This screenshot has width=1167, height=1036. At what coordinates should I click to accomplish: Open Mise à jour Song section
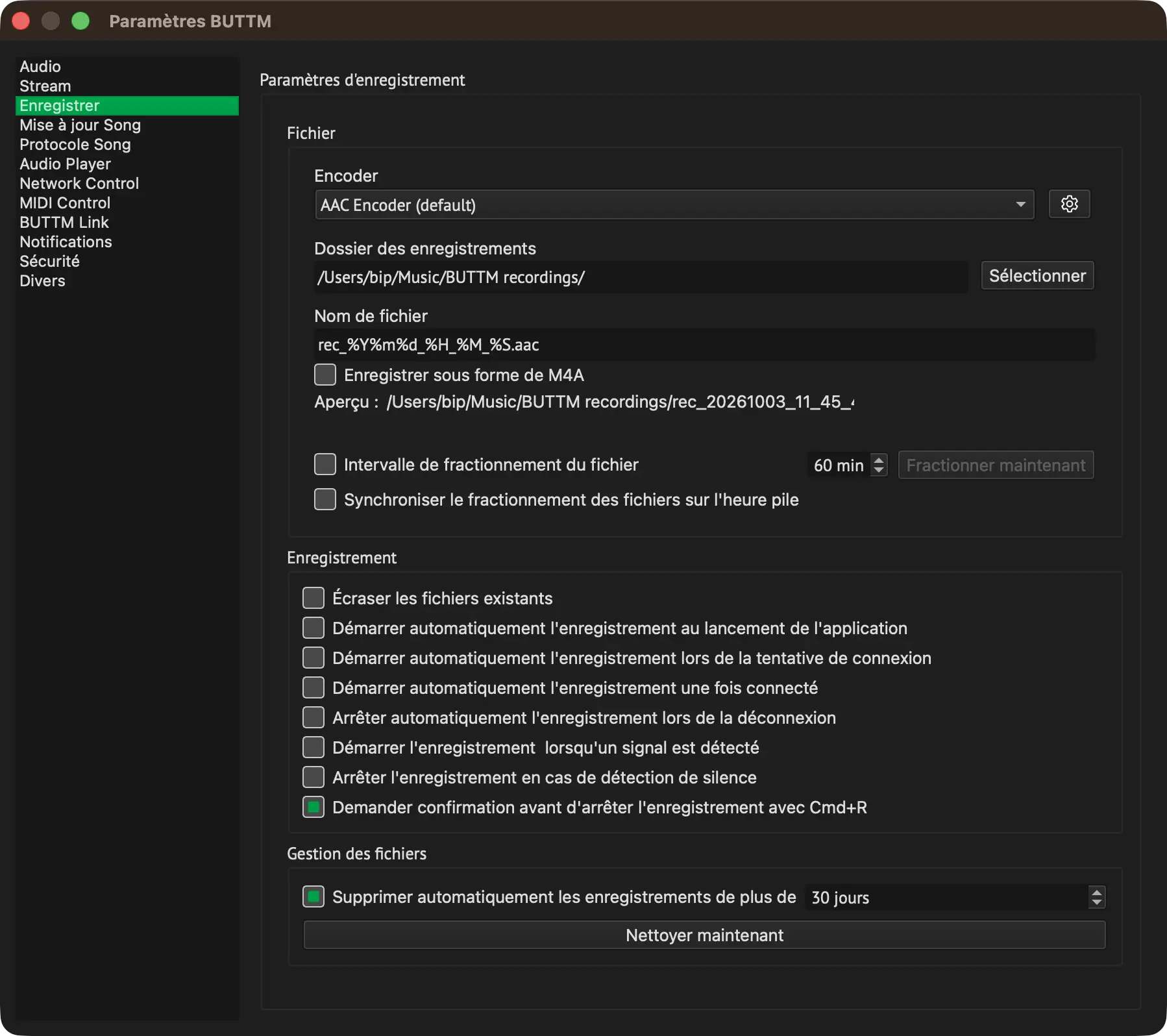click(127, 125)
